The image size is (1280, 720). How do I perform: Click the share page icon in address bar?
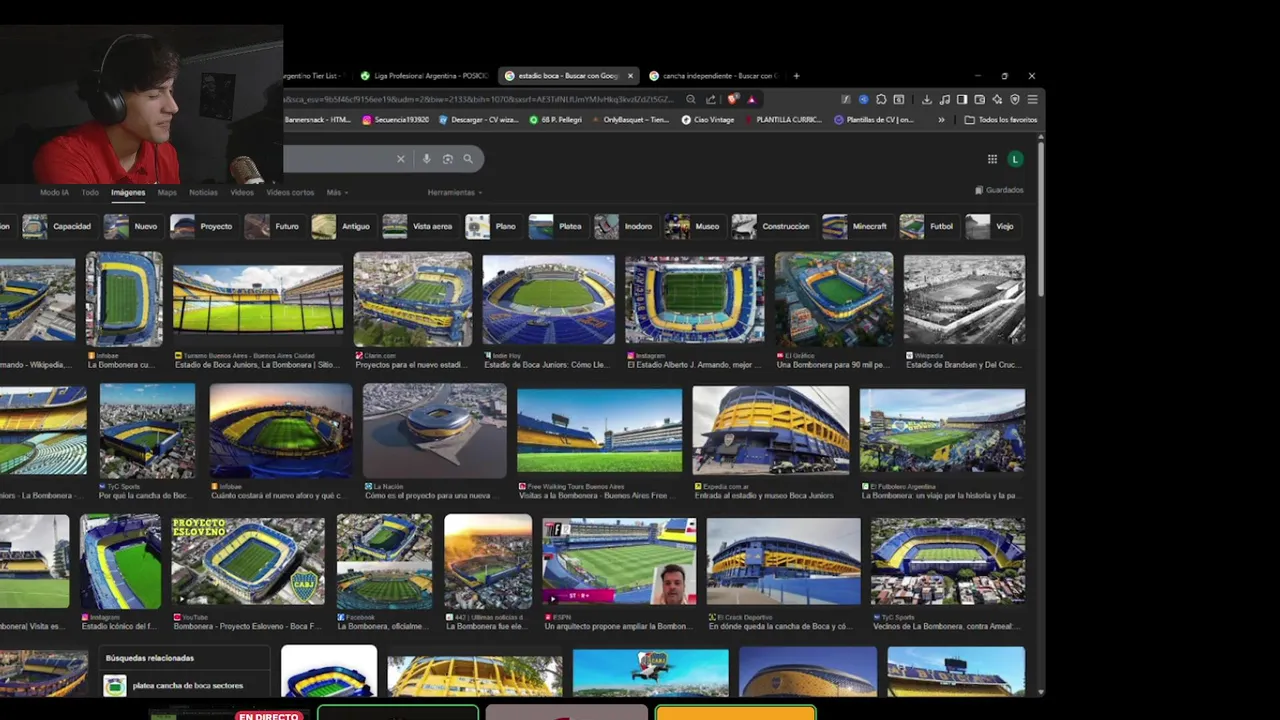coord(711,99)
